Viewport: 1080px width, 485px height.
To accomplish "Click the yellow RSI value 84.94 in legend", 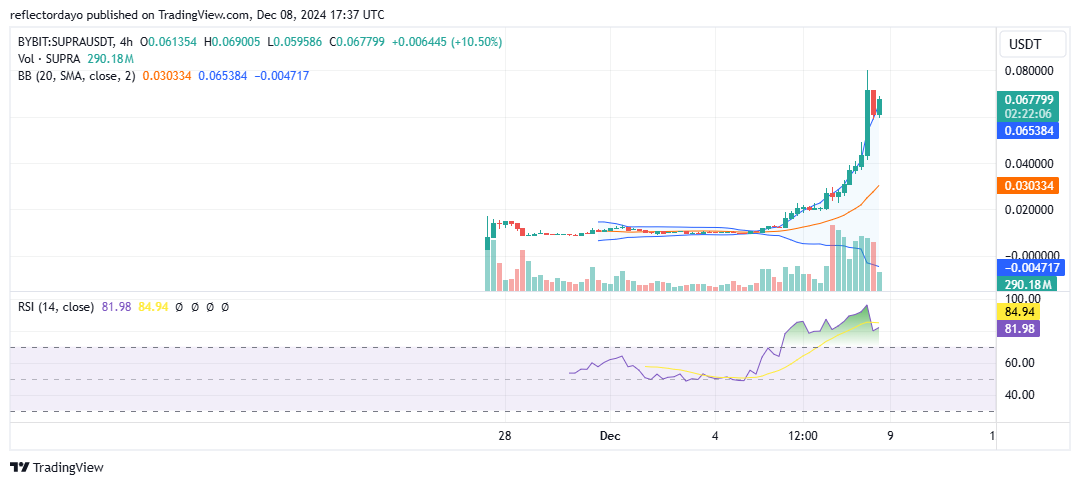I will (154, 307).
